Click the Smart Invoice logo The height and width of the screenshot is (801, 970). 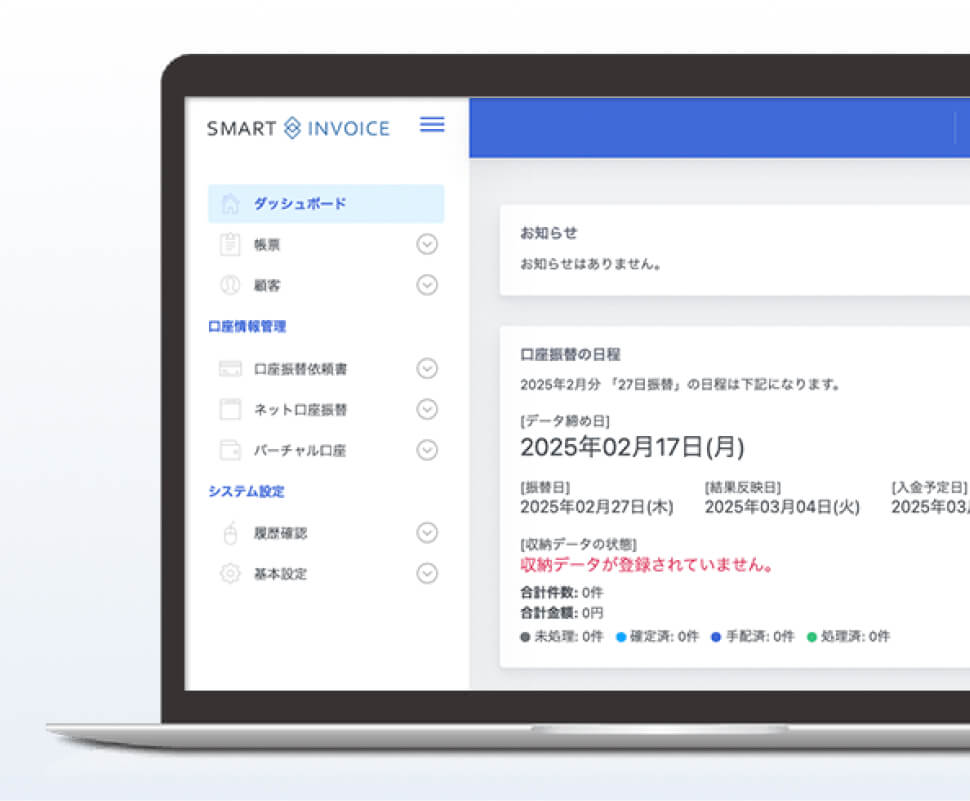pyautogui.click(x=298, y=128)
